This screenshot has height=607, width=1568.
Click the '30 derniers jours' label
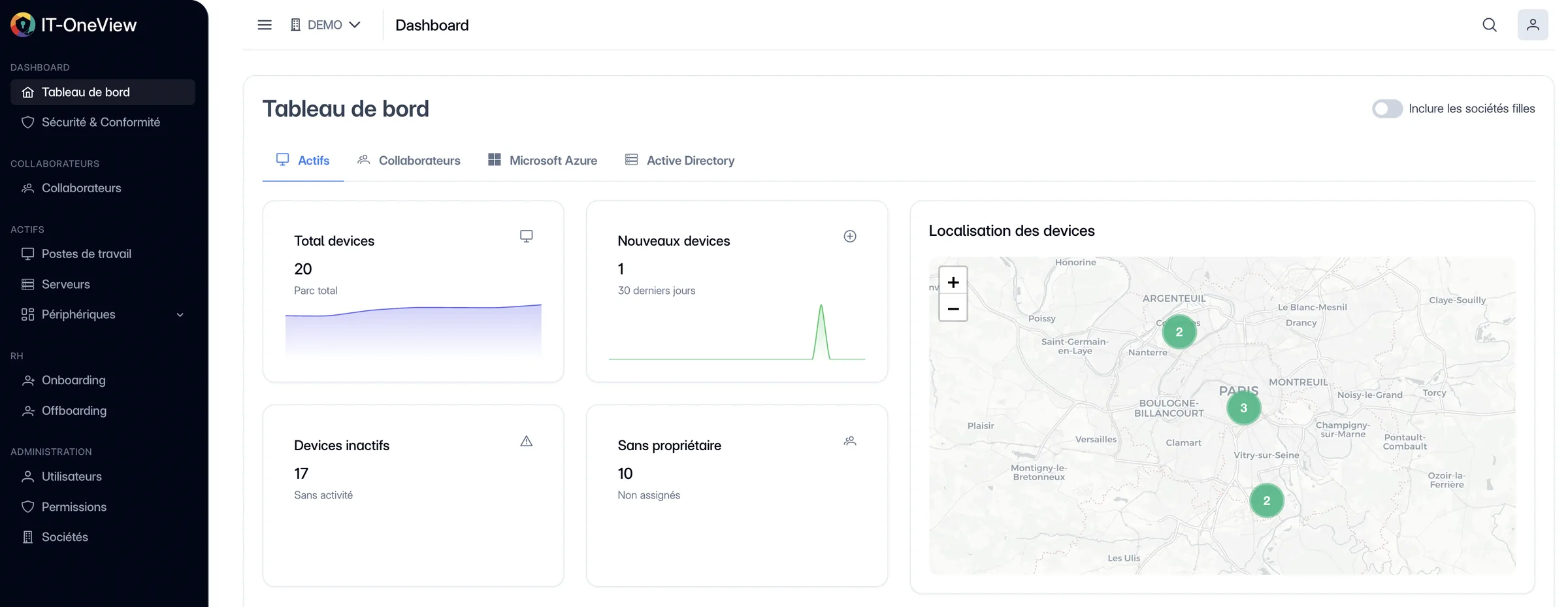click(657, 290)
